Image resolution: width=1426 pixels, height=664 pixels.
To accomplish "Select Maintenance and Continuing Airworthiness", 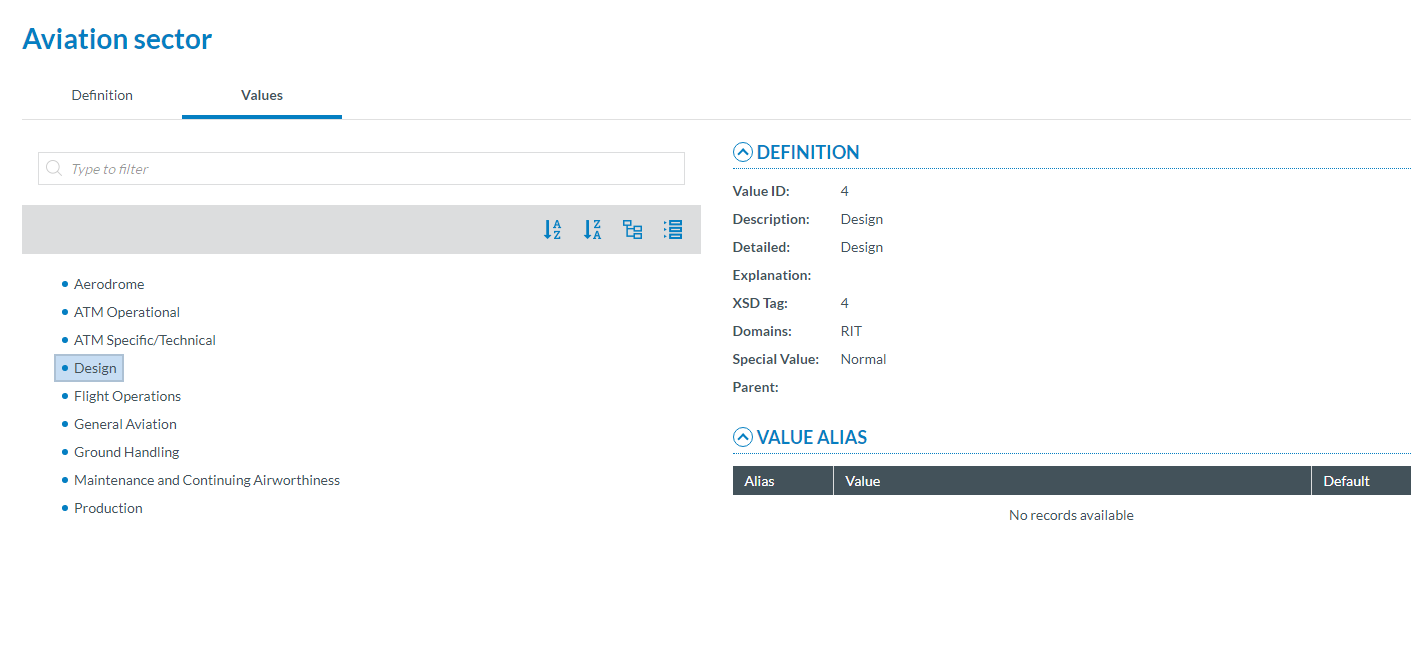I will coord(207,481).
